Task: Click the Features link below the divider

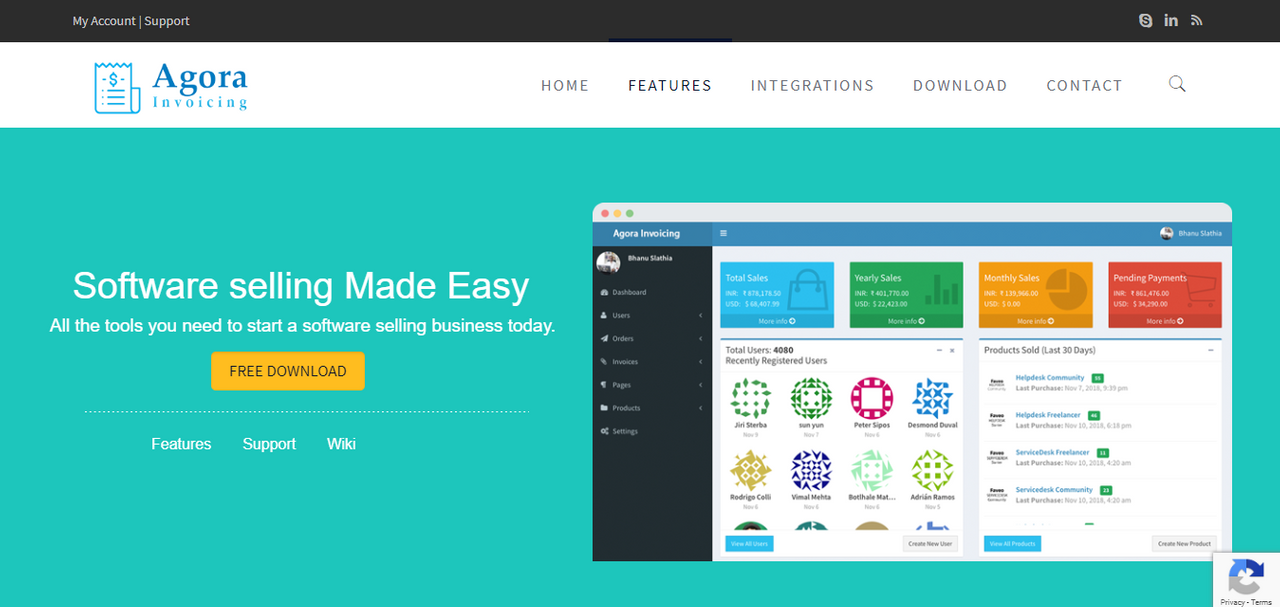Action: click(181, 444)
